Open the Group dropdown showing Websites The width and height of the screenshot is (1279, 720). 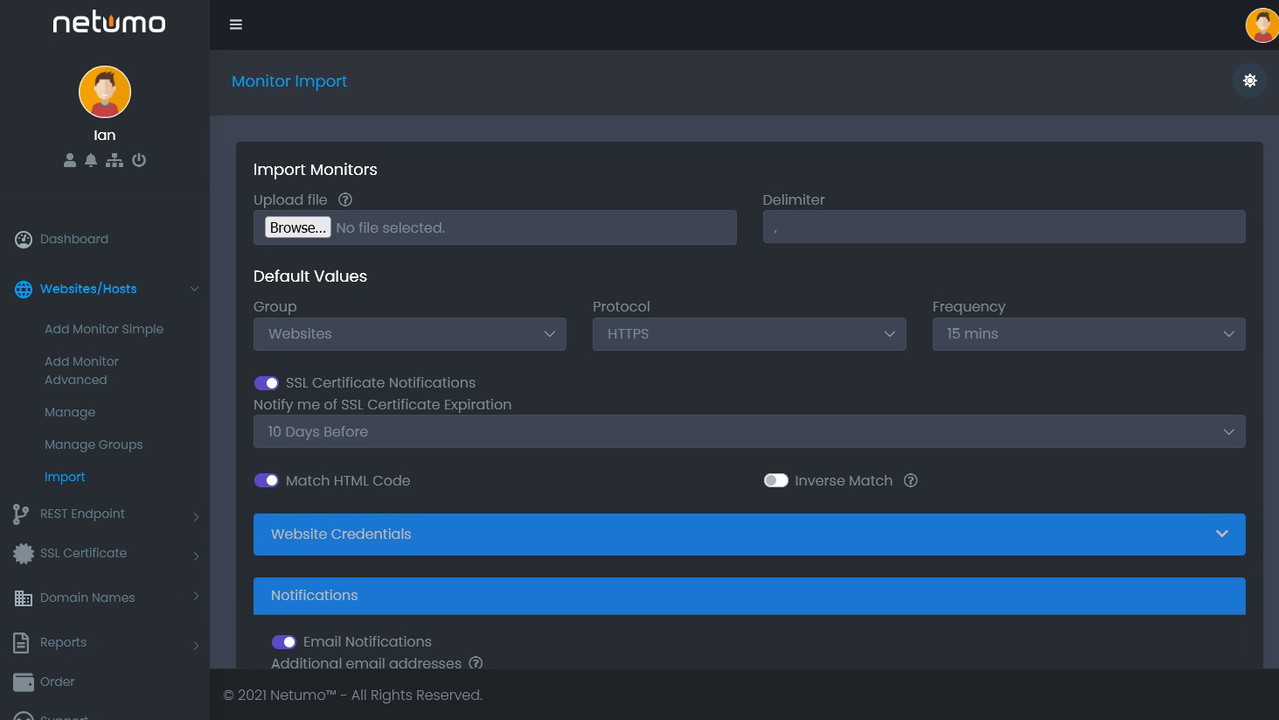pyautogui.click(x=409, y=334)
